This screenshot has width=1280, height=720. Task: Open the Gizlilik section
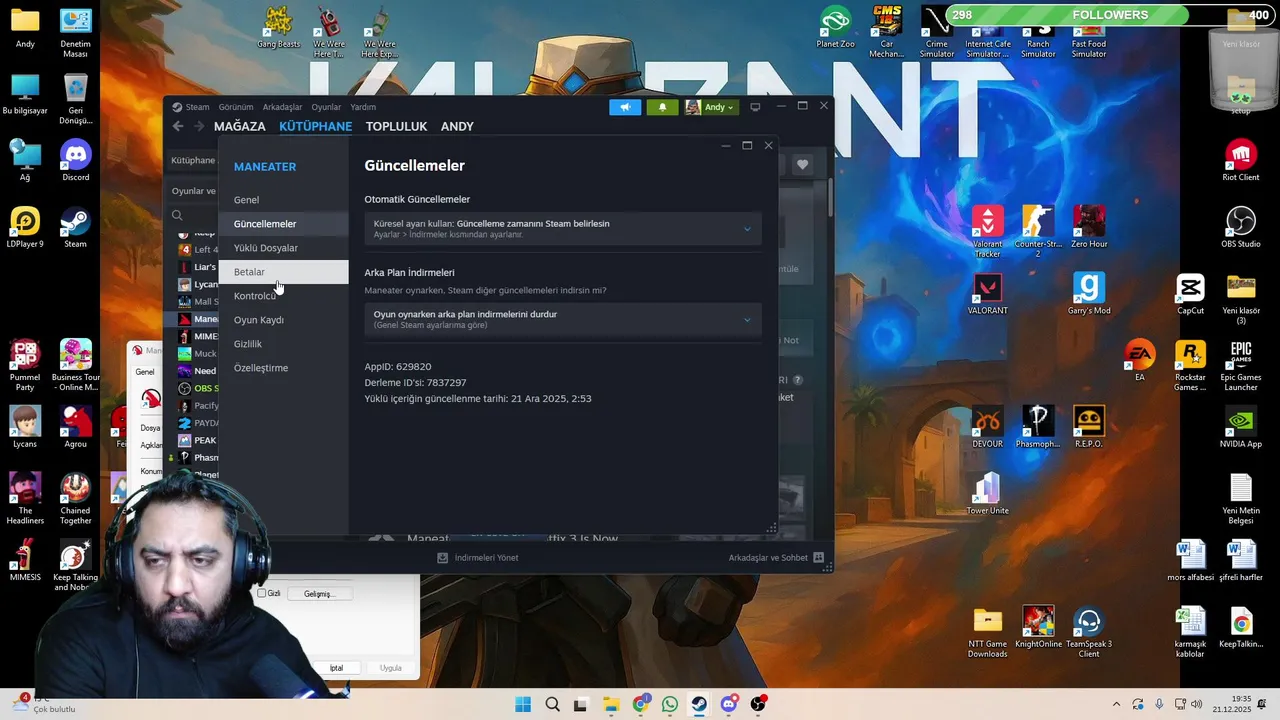pos(283,344)
